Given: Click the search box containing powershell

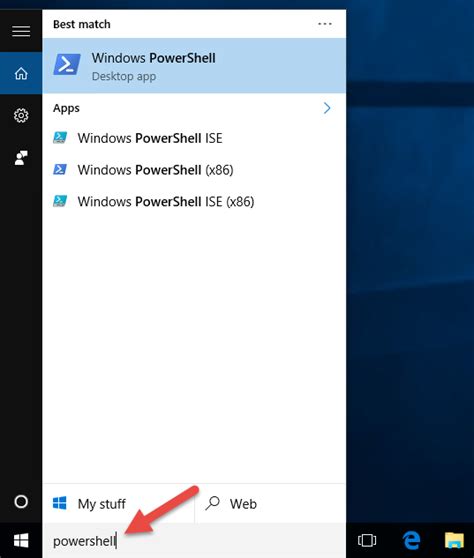Looking at the screenshot, I should pyautogui.click(x=194, y=541).
